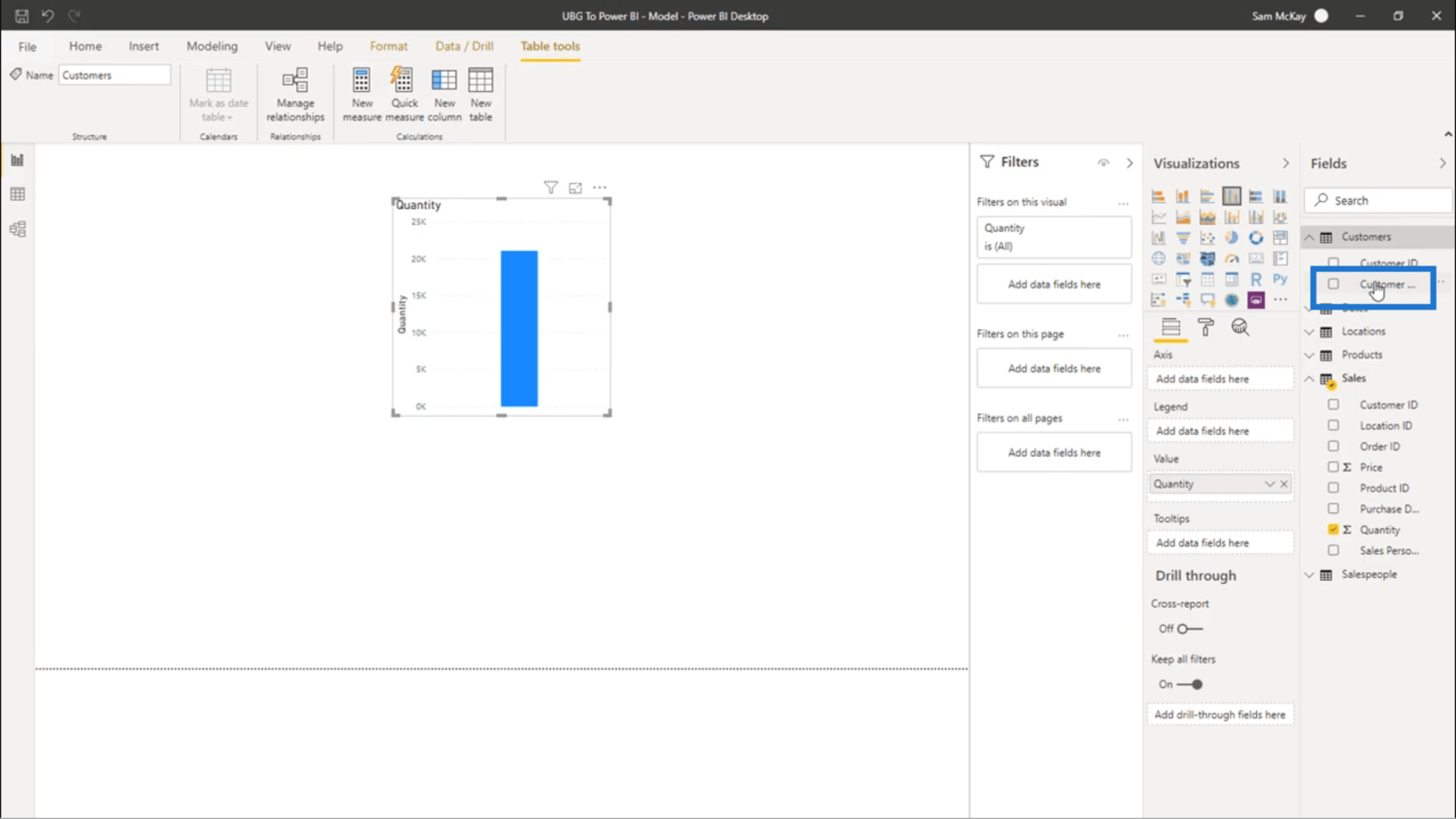Switch to the Insert tab

point(144,46)
